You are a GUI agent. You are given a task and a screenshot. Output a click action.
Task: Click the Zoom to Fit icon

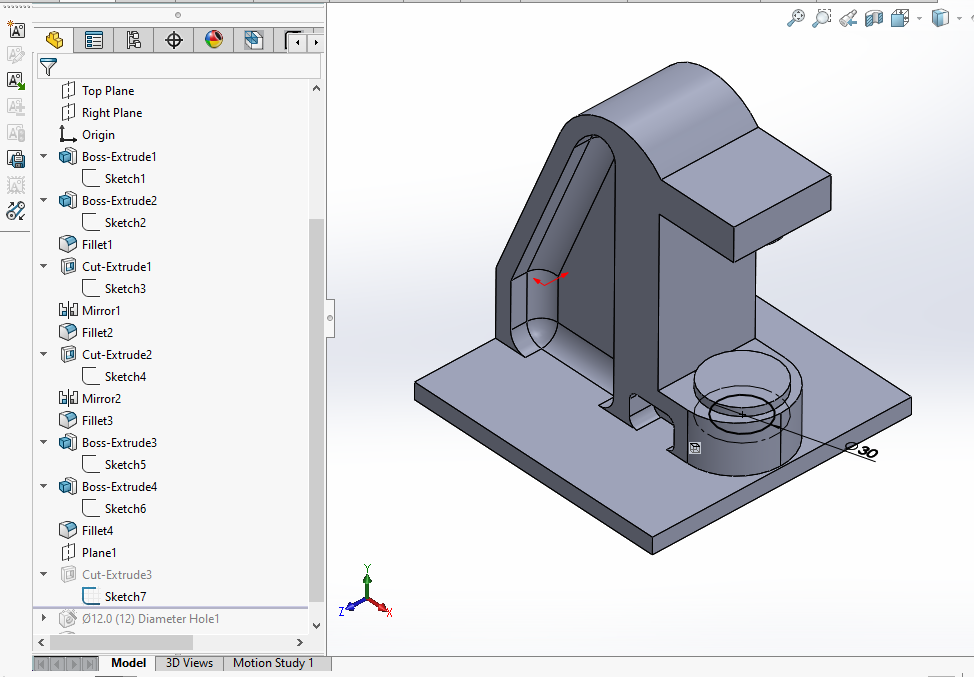(796, 18)
